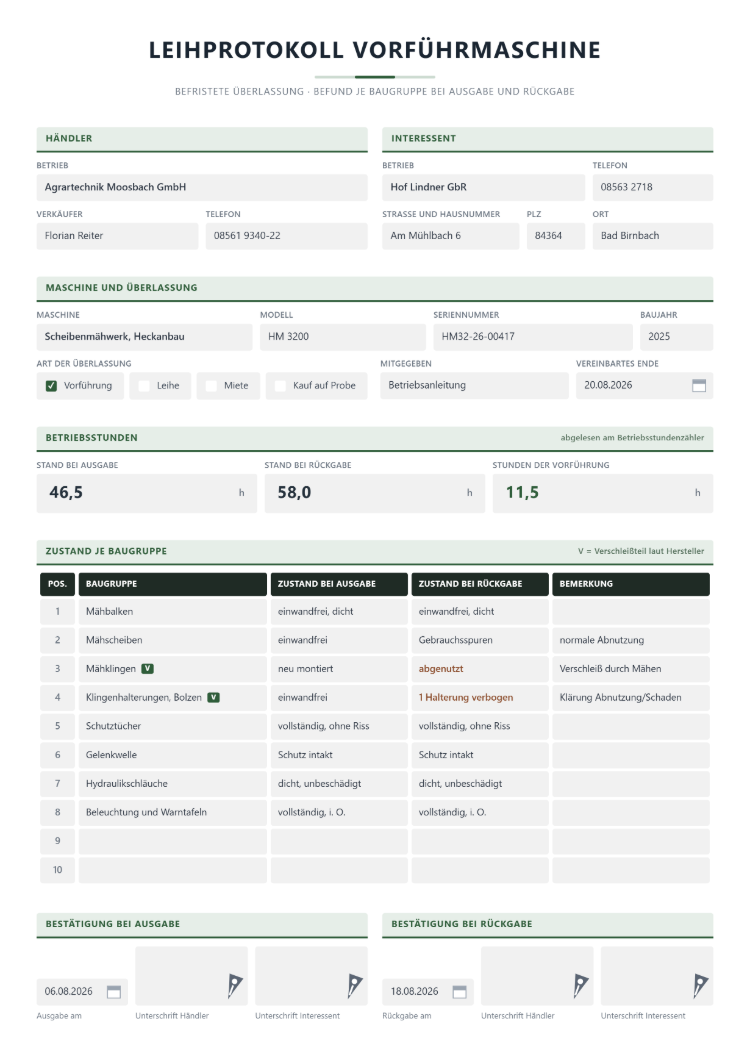Edit PLZ field 84364

tap(555, 236)
